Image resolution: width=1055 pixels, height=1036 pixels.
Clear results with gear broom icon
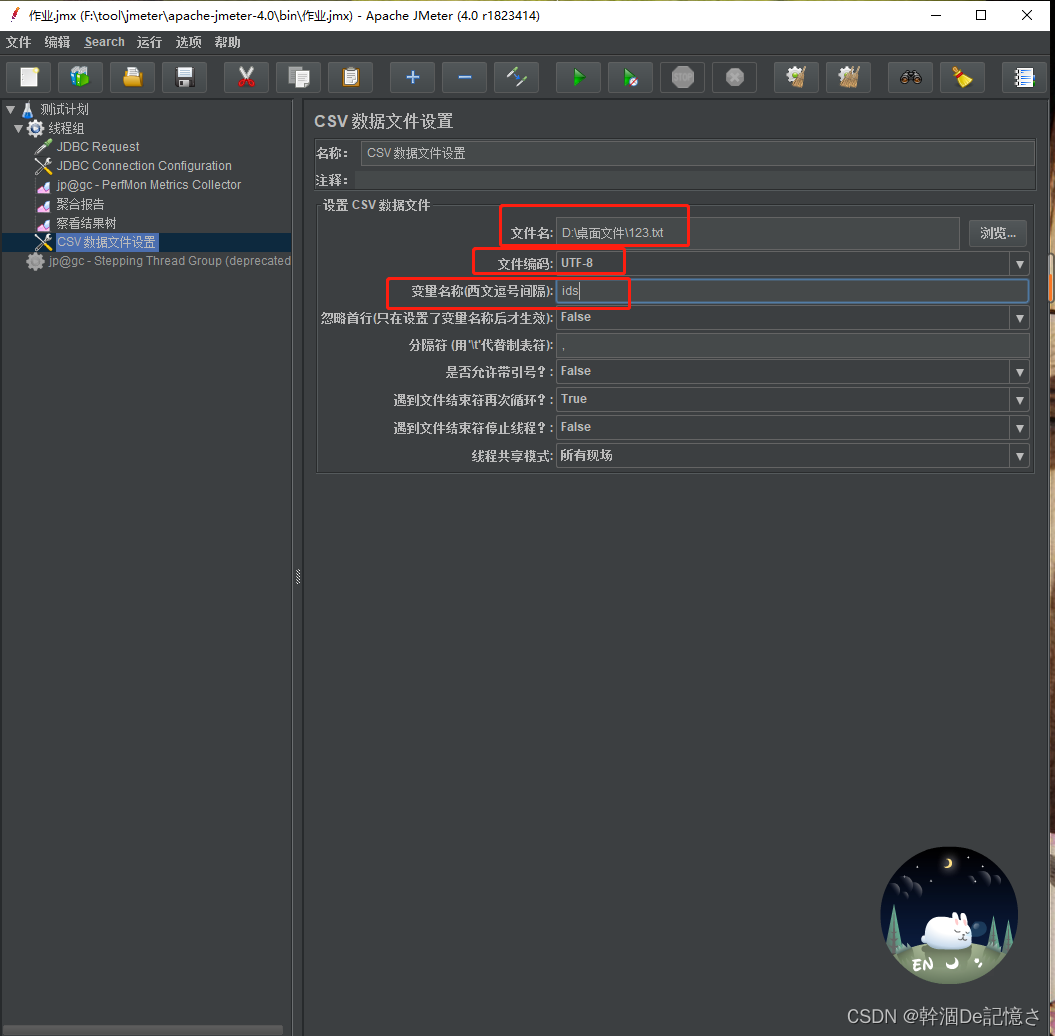(x=796, y=77)
